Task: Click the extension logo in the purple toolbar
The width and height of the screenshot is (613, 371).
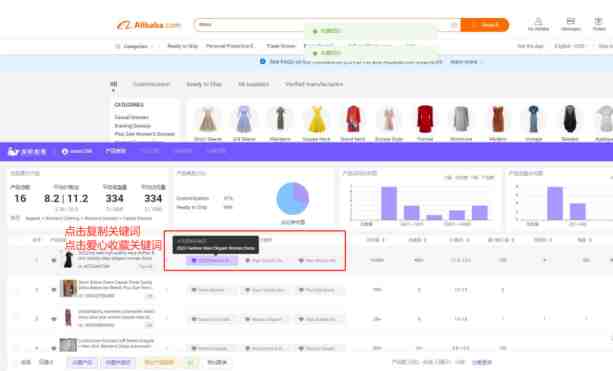Action: point(27,151)
